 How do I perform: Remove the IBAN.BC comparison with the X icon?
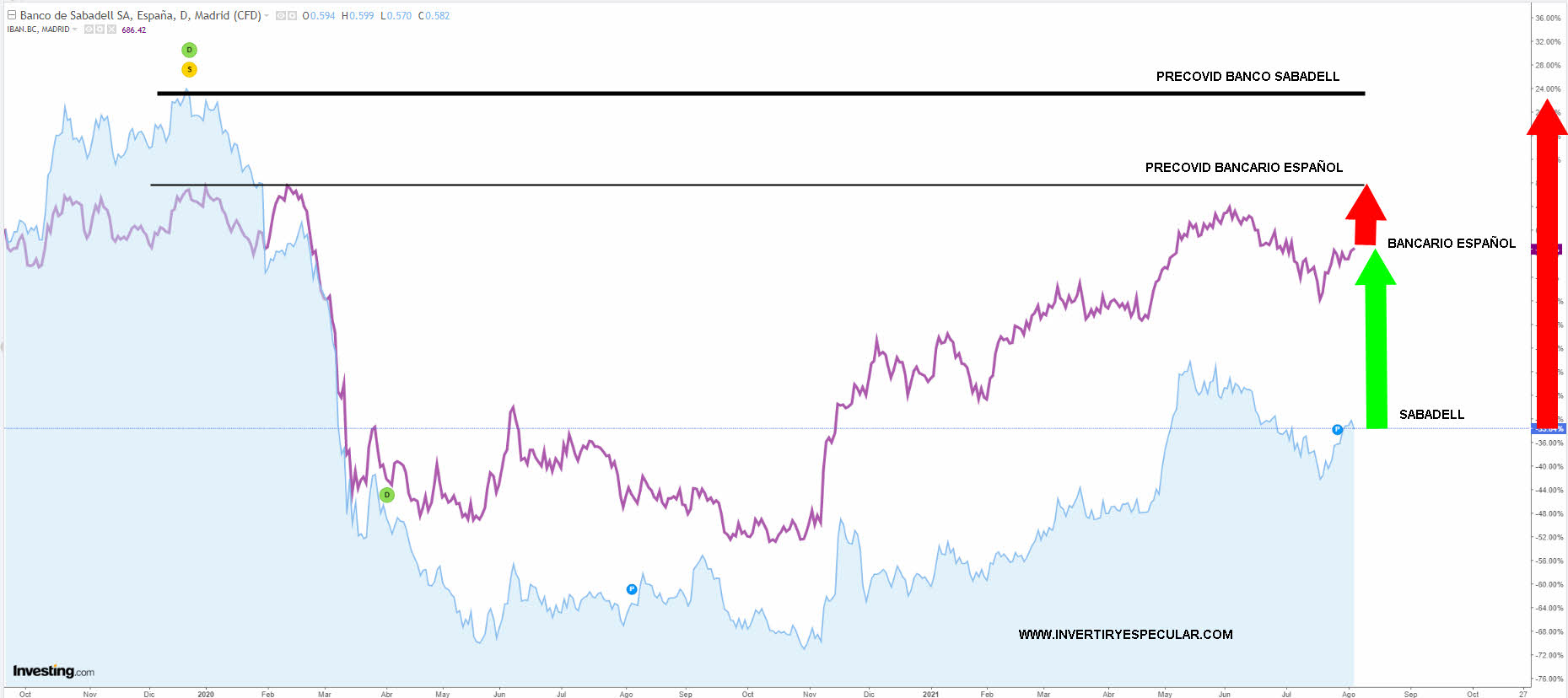[x=111, y=30]
